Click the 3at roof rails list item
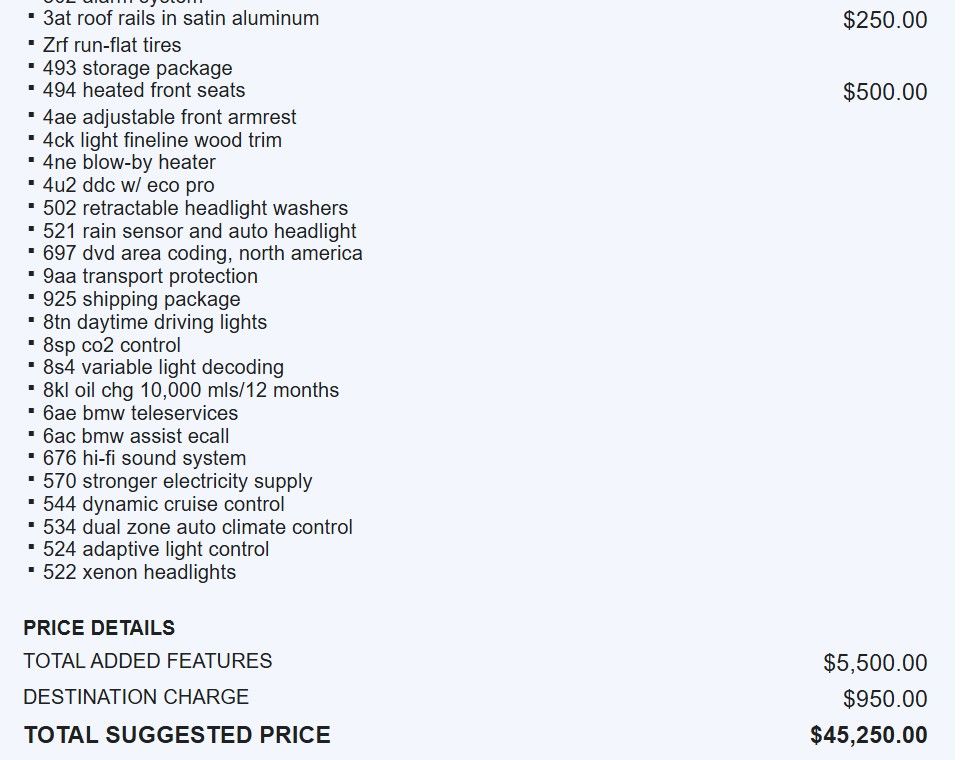This screenshot has height=760, width=964. [181, 18]
